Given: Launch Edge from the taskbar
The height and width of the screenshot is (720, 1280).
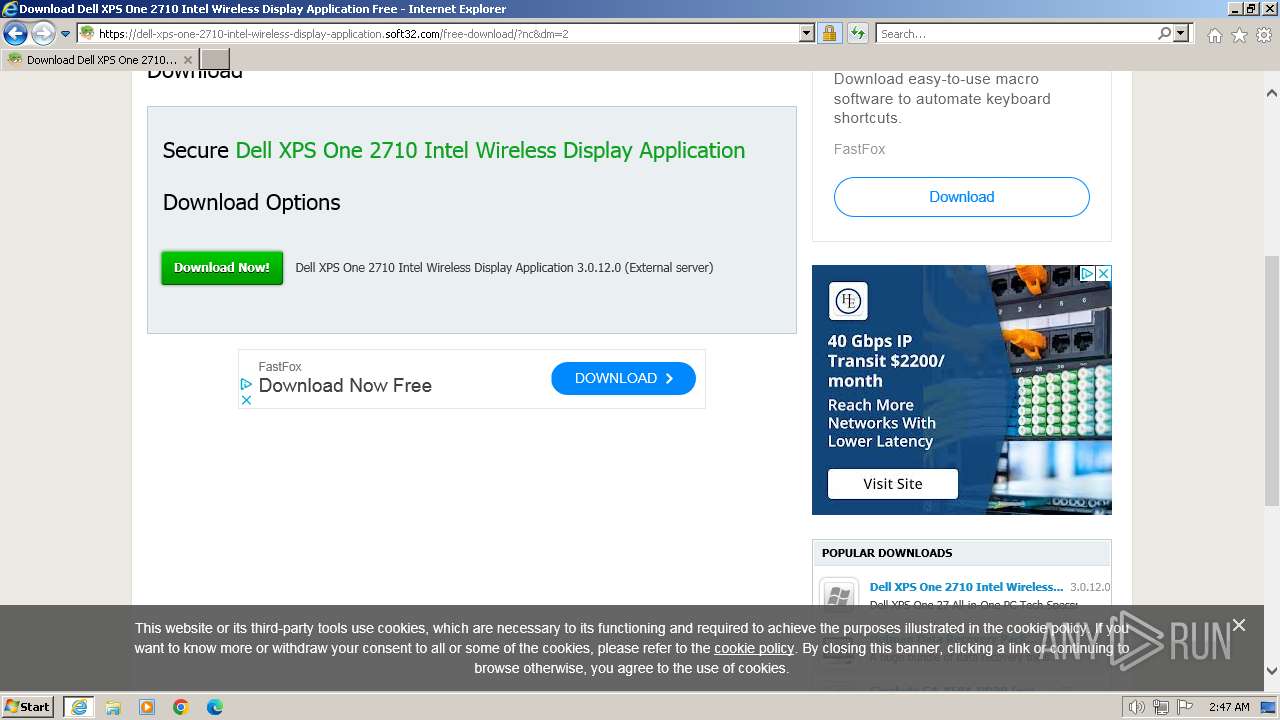Looking at the screenshot, I should [215, 707].
